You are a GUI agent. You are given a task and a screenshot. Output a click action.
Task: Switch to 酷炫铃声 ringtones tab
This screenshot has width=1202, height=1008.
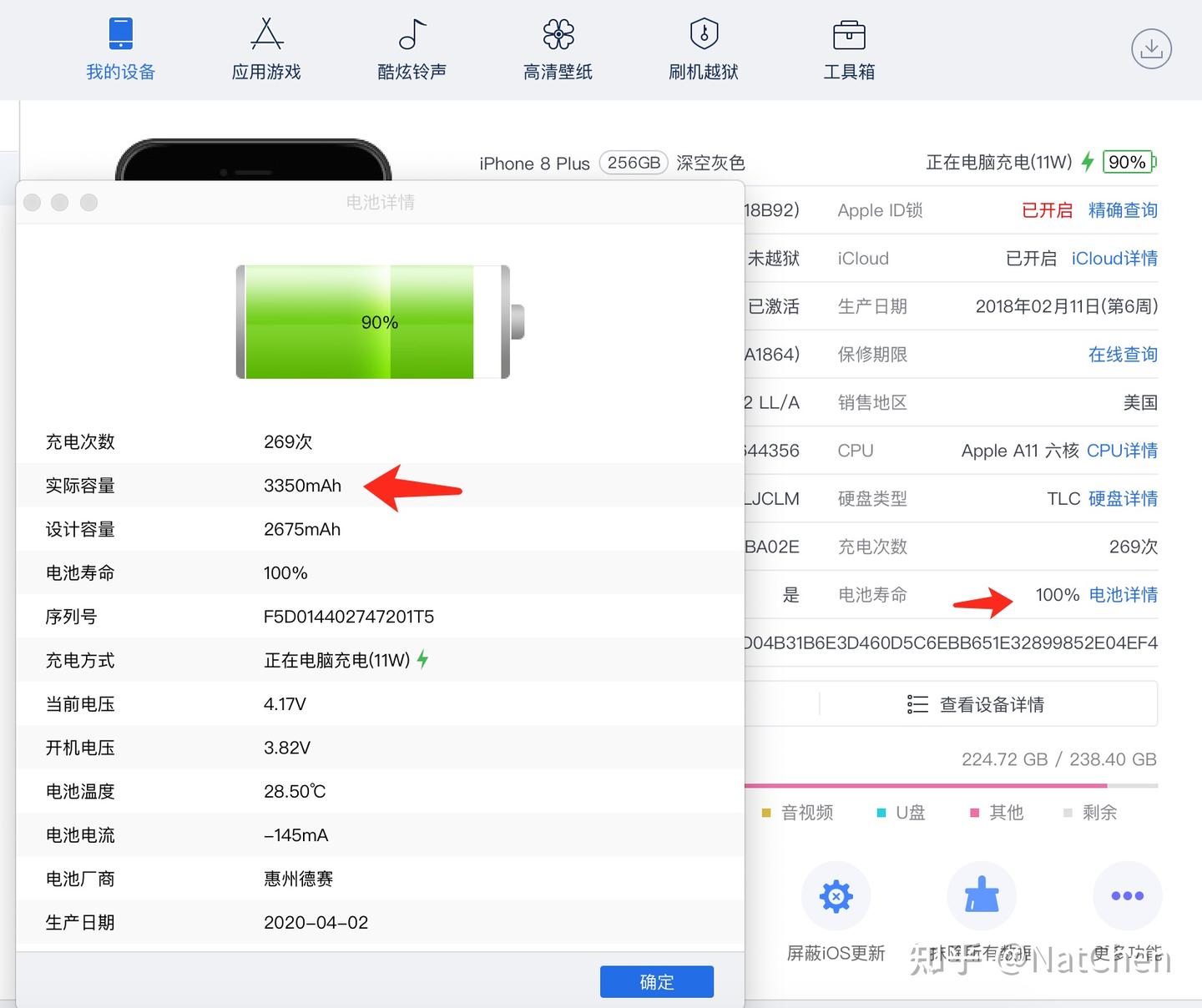click(x=412, y=50)
